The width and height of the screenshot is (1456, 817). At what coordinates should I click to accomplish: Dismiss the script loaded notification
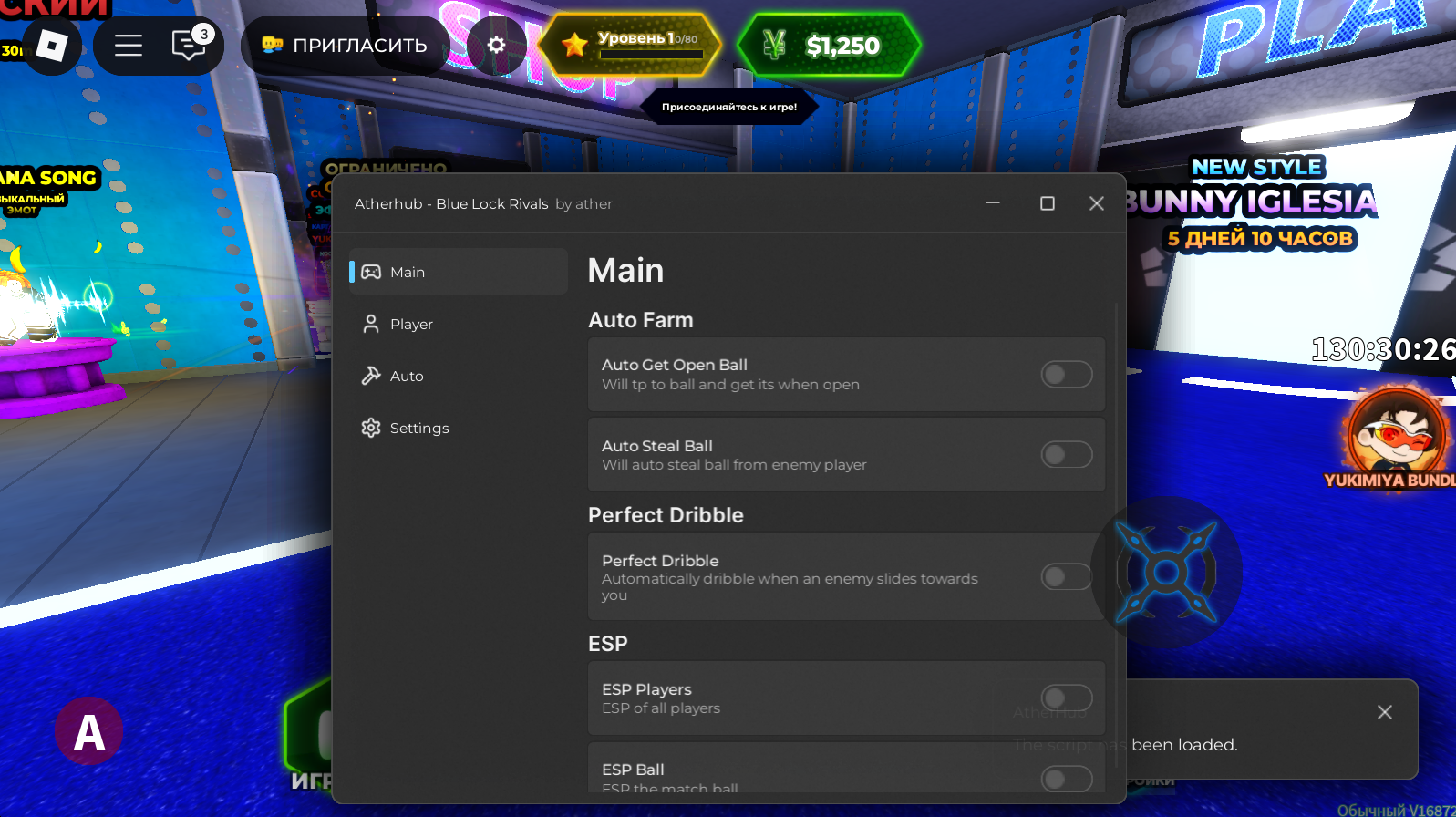point(1385,712)
